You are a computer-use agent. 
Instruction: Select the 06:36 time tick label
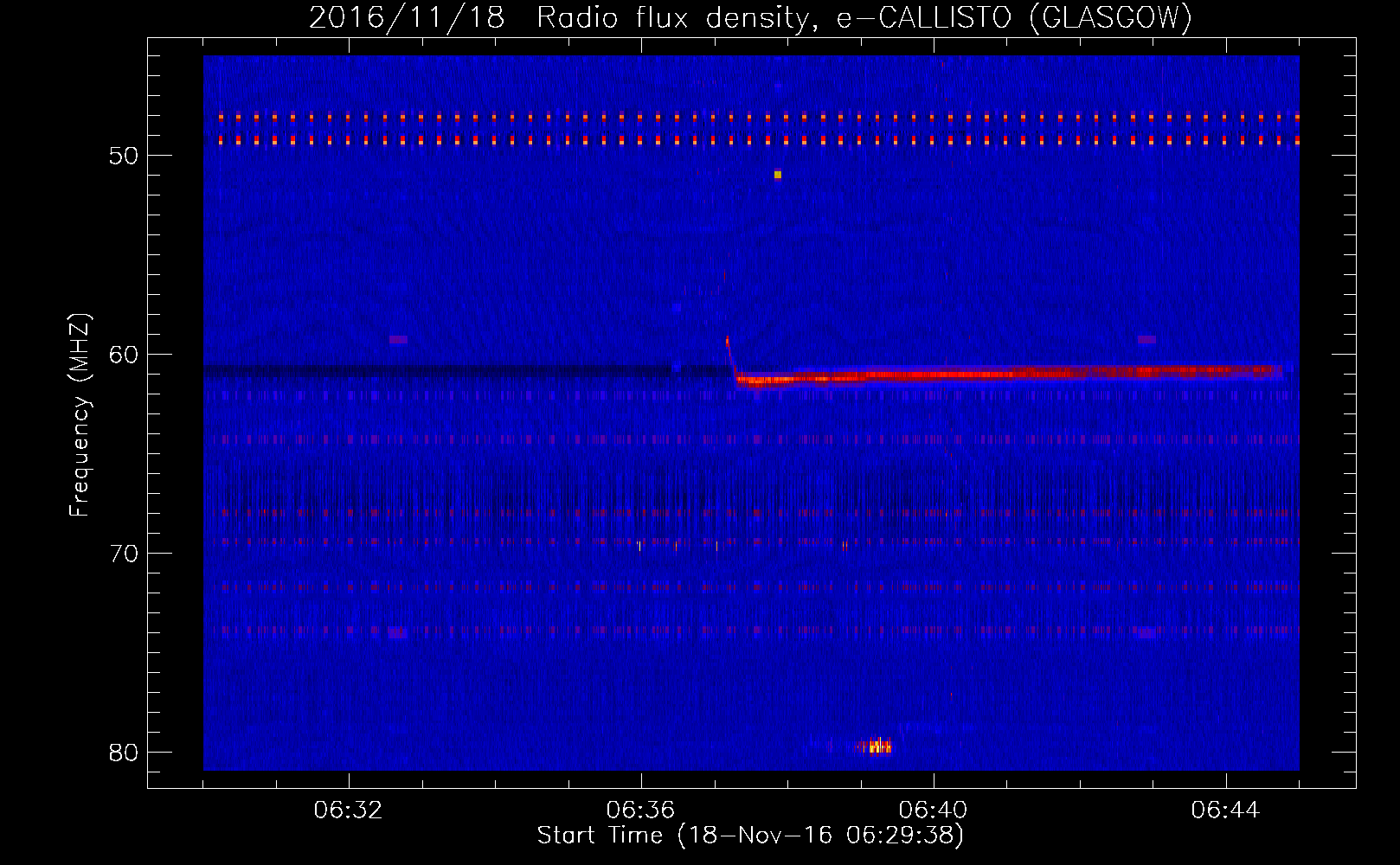point(641,811)
